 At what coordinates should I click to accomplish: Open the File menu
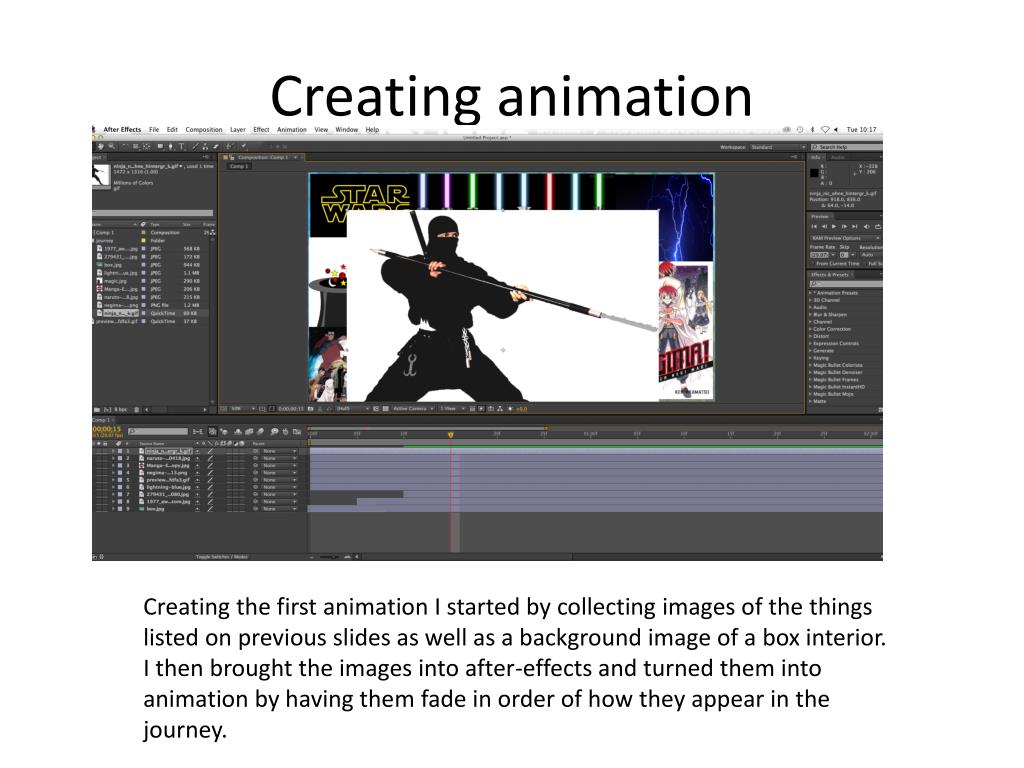[x=153, y=129]
